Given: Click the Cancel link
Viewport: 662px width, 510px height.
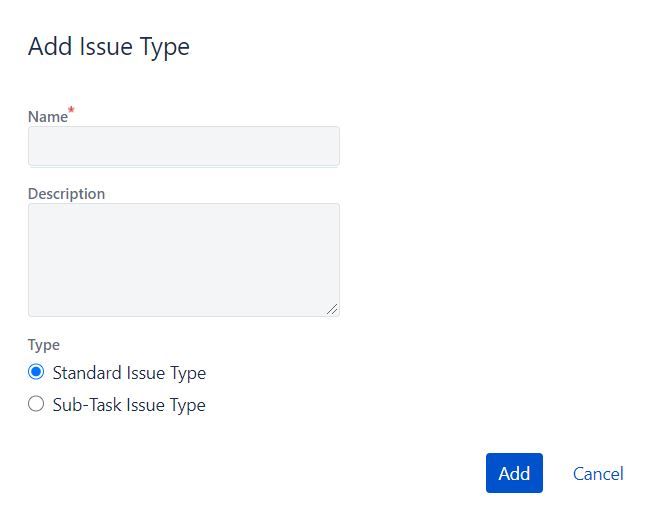Looking at the screenshot, I should (x=598, y=473).
